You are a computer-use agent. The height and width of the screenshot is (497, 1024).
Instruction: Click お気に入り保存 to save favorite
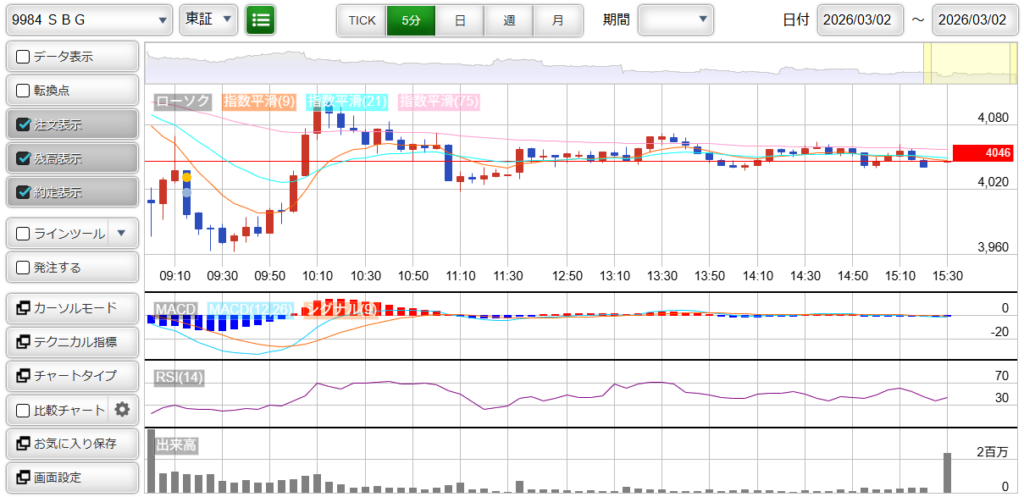[x=71, y=443]
